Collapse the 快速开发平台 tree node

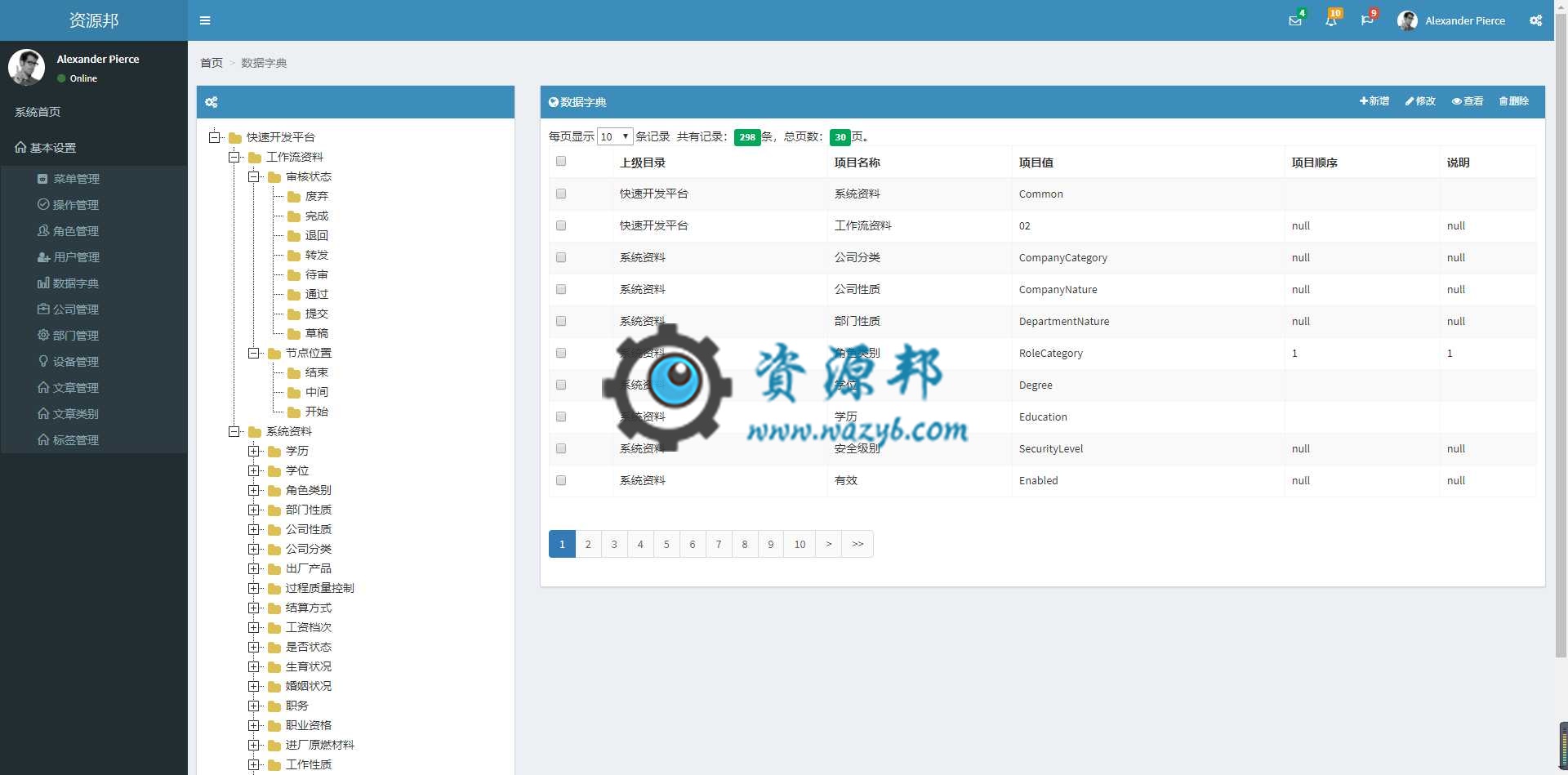[214, 137]
